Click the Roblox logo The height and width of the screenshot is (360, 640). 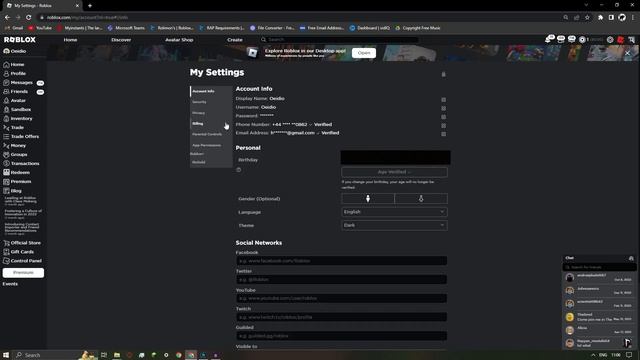(20, 40)
